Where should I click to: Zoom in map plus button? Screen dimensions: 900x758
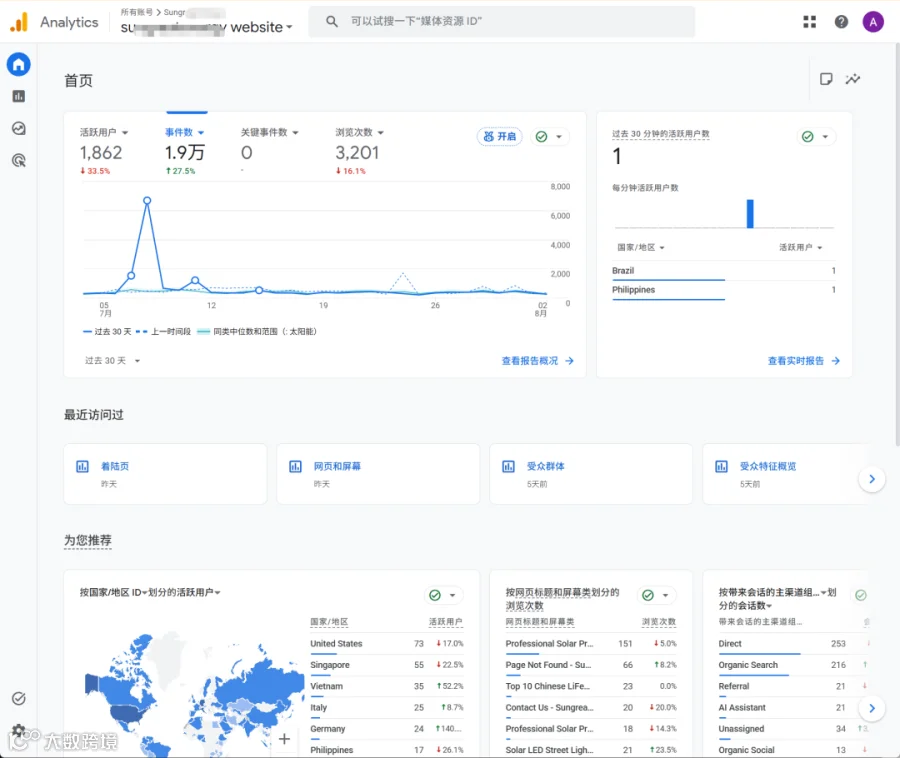tap(284, 739)
